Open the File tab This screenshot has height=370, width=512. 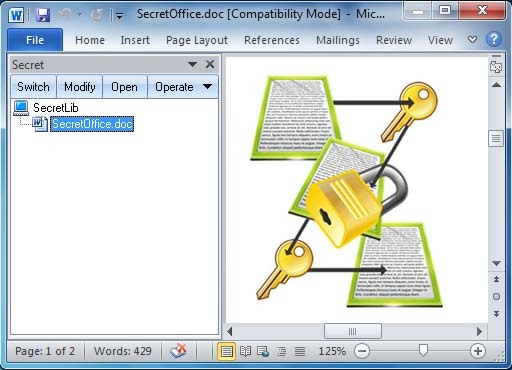[x=35, y=40]
